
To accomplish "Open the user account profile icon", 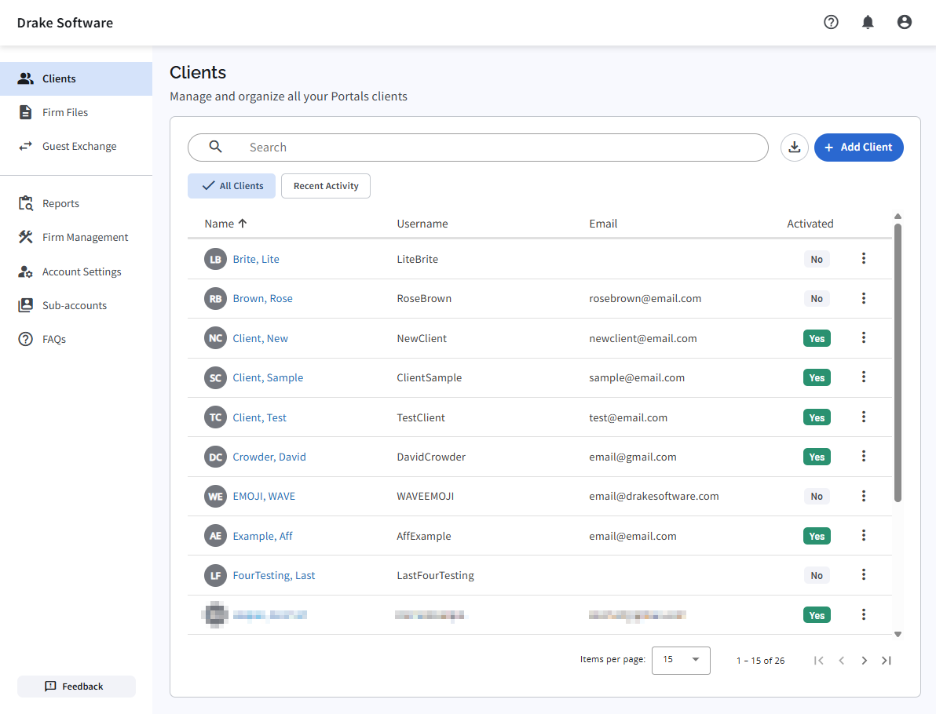I will (x=904, y=22).
